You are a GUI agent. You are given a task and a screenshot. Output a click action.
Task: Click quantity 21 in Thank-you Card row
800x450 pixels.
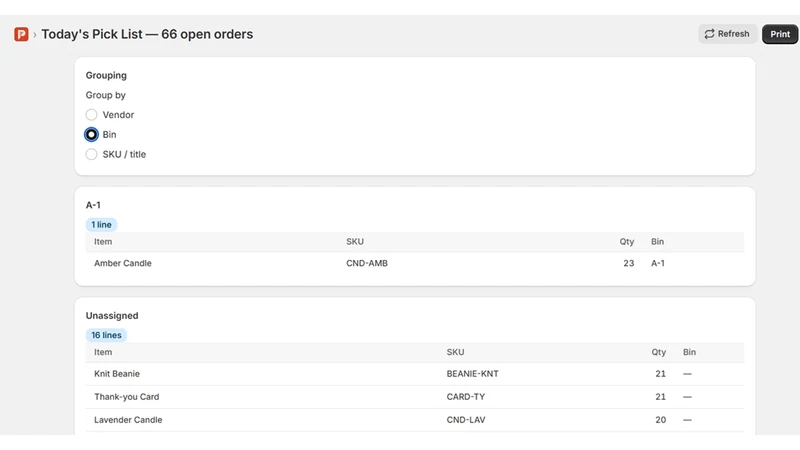pyautogui.click(x=660, y=397)
